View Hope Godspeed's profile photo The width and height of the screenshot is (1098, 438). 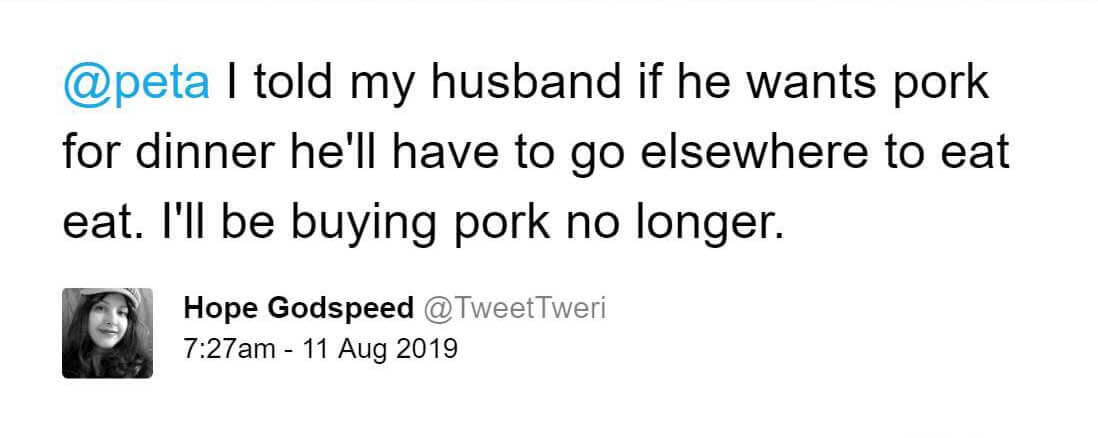tap(107, 333)
